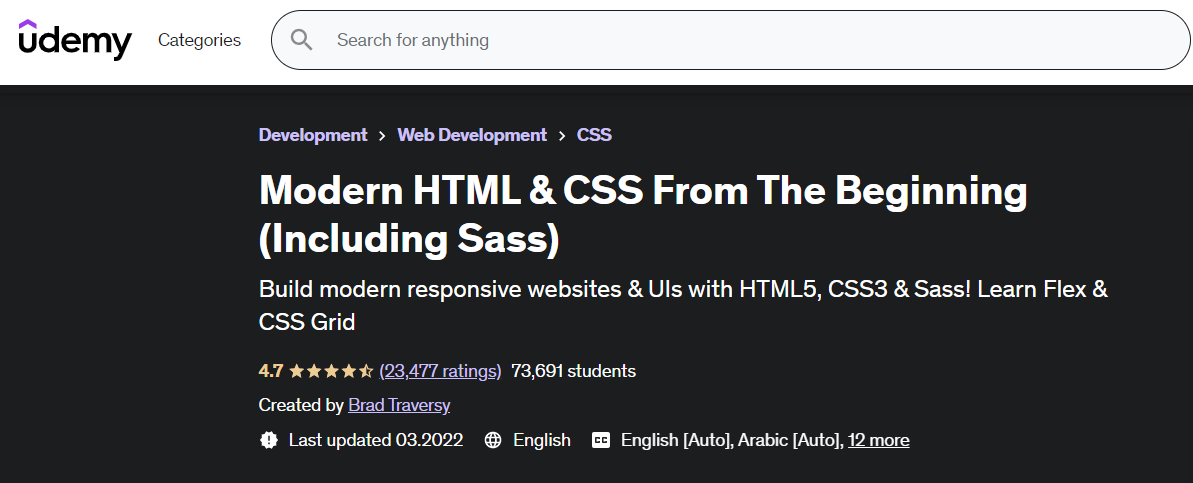
Task: Click the course title heading
Action: click(643, 214)
